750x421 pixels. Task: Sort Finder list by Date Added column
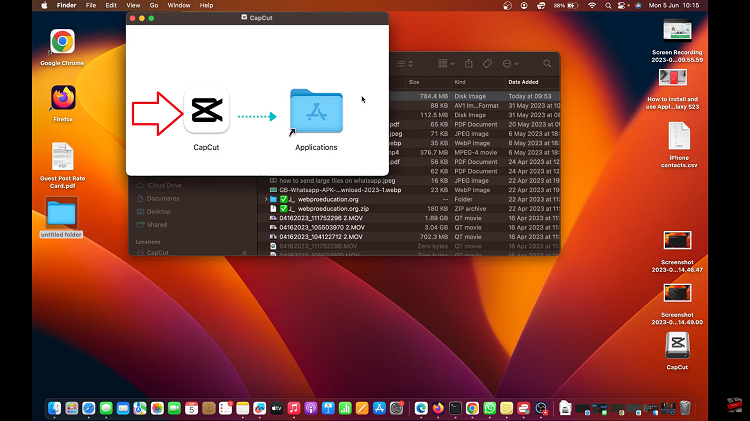tap(523, 82)
